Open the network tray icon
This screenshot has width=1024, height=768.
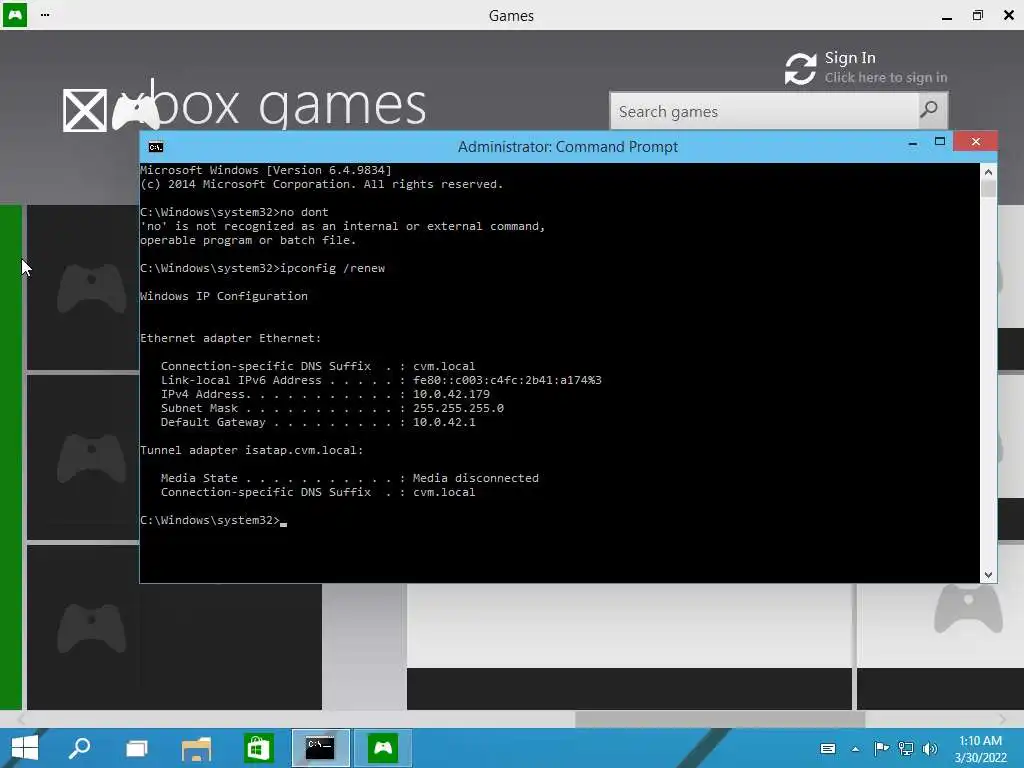click(x=906, y=748)
